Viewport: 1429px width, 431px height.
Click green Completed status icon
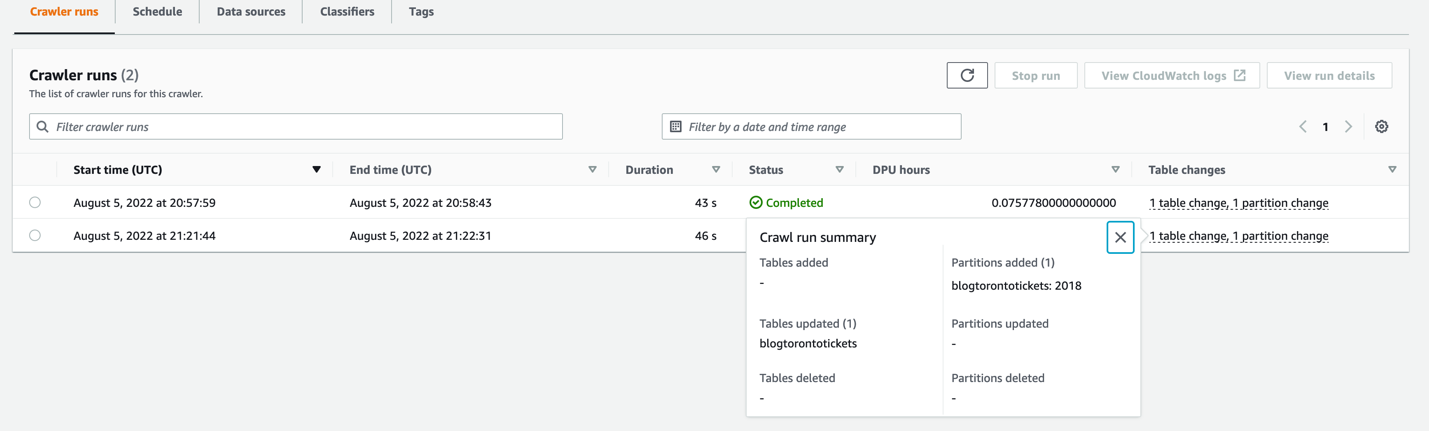tap(756, 203)
